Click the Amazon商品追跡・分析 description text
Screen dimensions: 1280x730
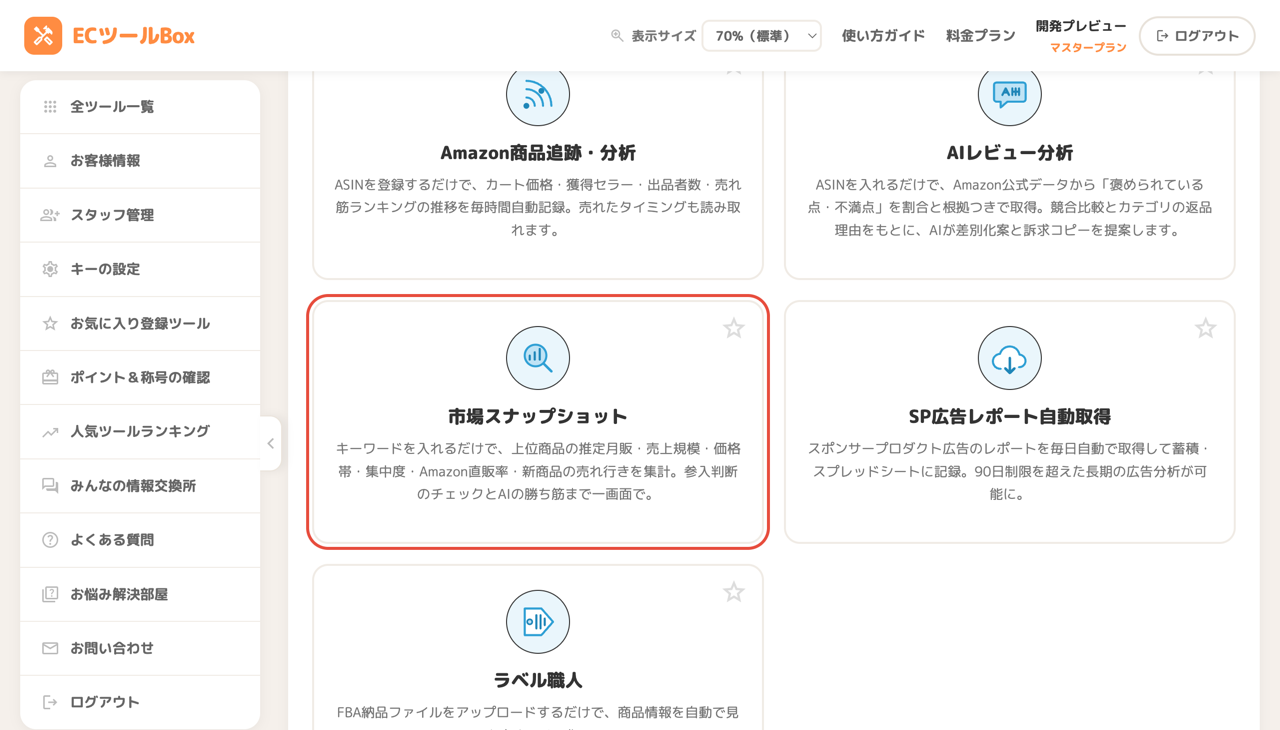(538, 207)
